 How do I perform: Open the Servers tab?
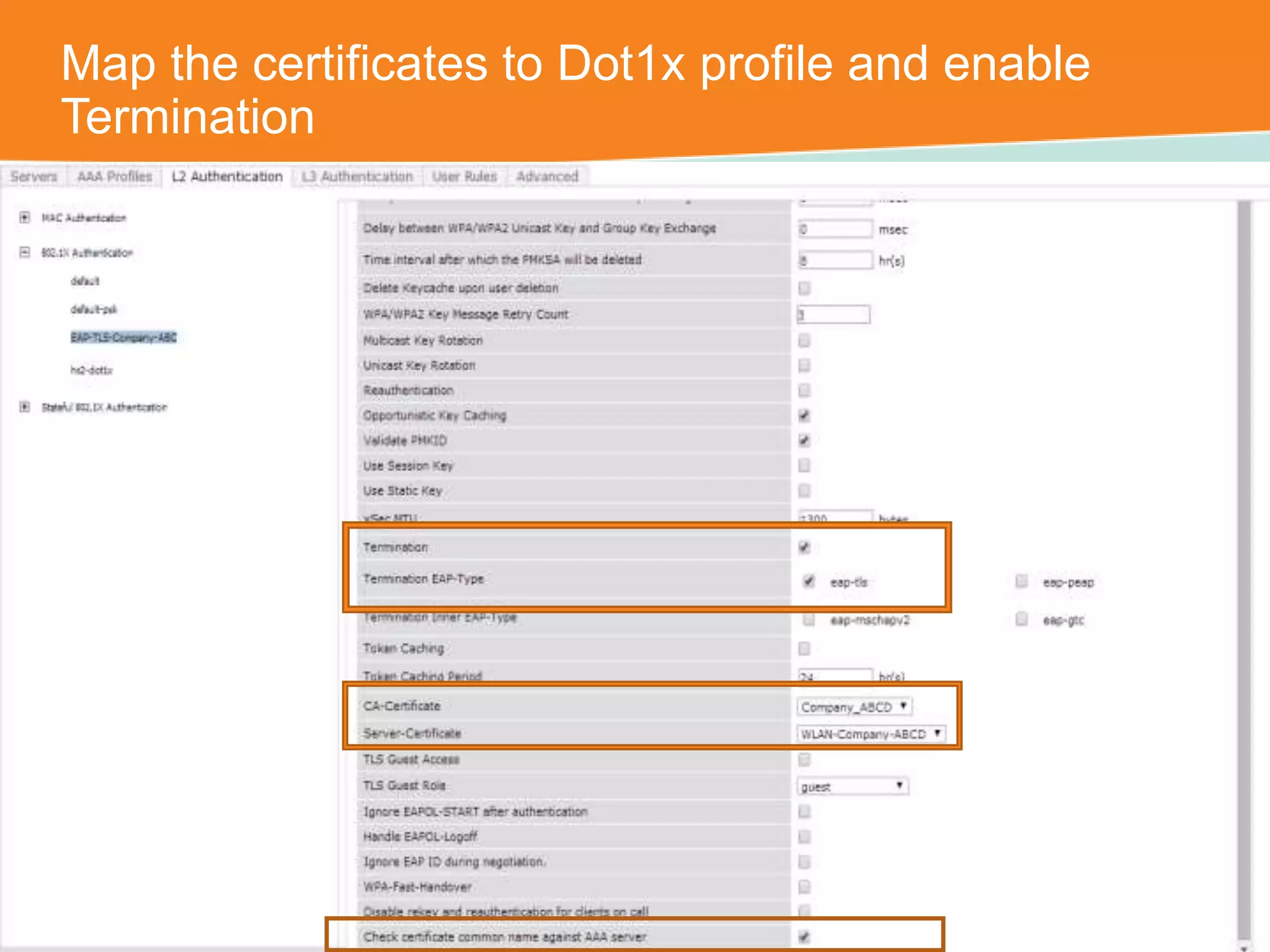pyautogui.click(x=34, y=177)
